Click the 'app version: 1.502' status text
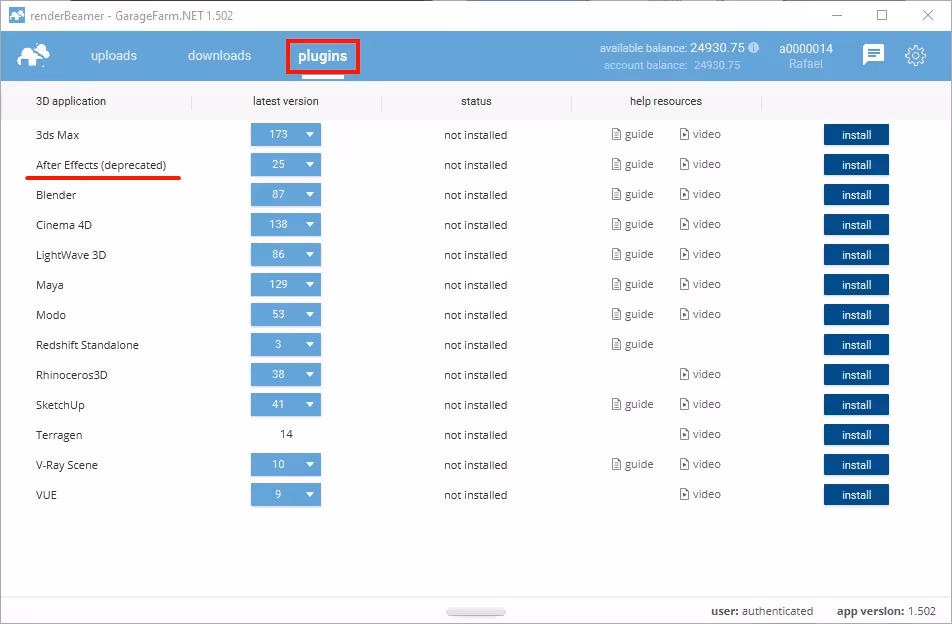 [886, 611]
